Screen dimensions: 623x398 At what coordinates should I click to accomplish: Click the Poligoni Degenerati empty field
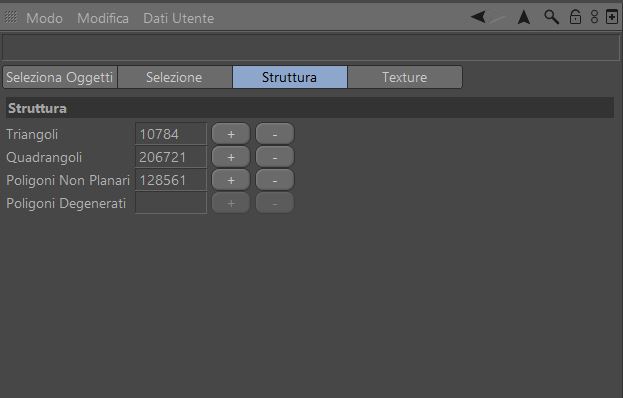tap(171, 203)
